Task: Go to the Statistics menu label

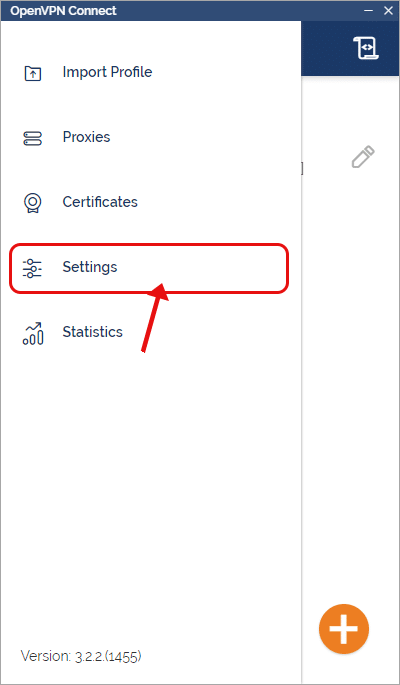Action: tap(92, 332)
